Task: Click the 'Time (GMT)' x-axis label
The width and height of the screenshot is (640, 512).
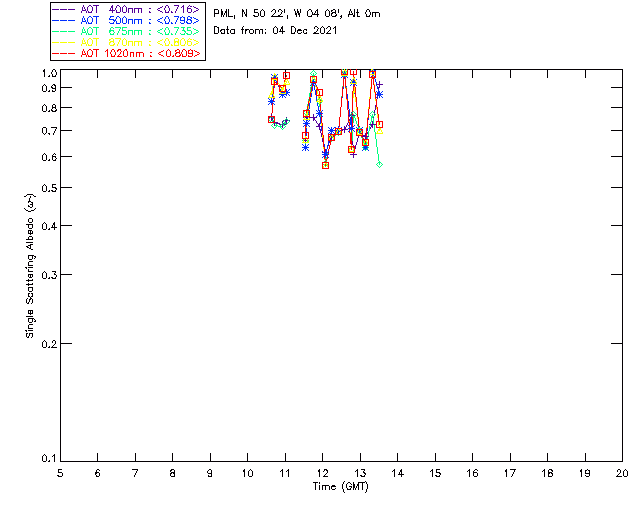Action: pyautogui.click(x=341, y=486)
